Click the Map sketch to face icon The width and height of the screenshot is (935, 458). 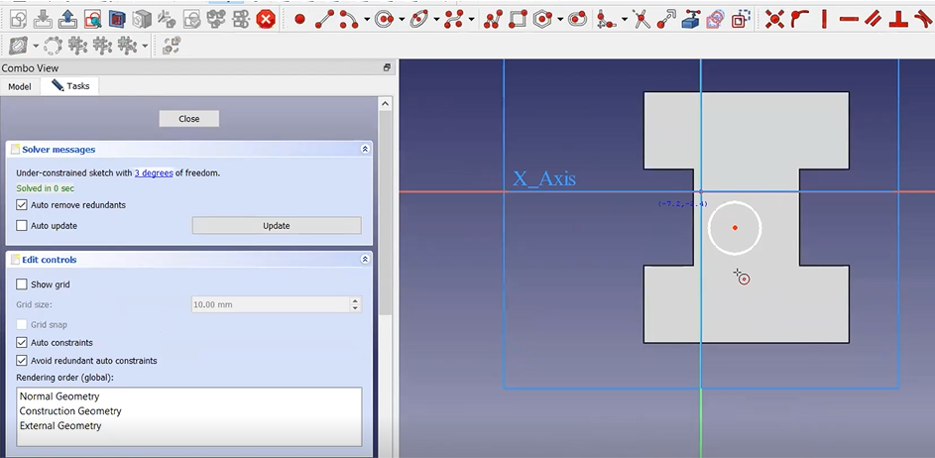tap(142, 20)
